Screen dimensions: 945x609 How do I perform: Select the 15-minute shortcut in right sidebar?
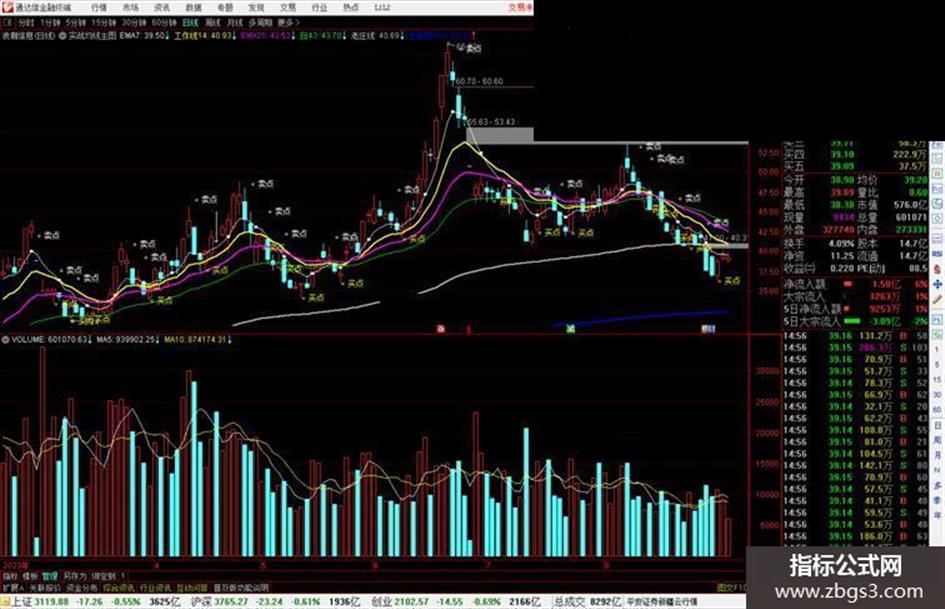click(937, 379)
